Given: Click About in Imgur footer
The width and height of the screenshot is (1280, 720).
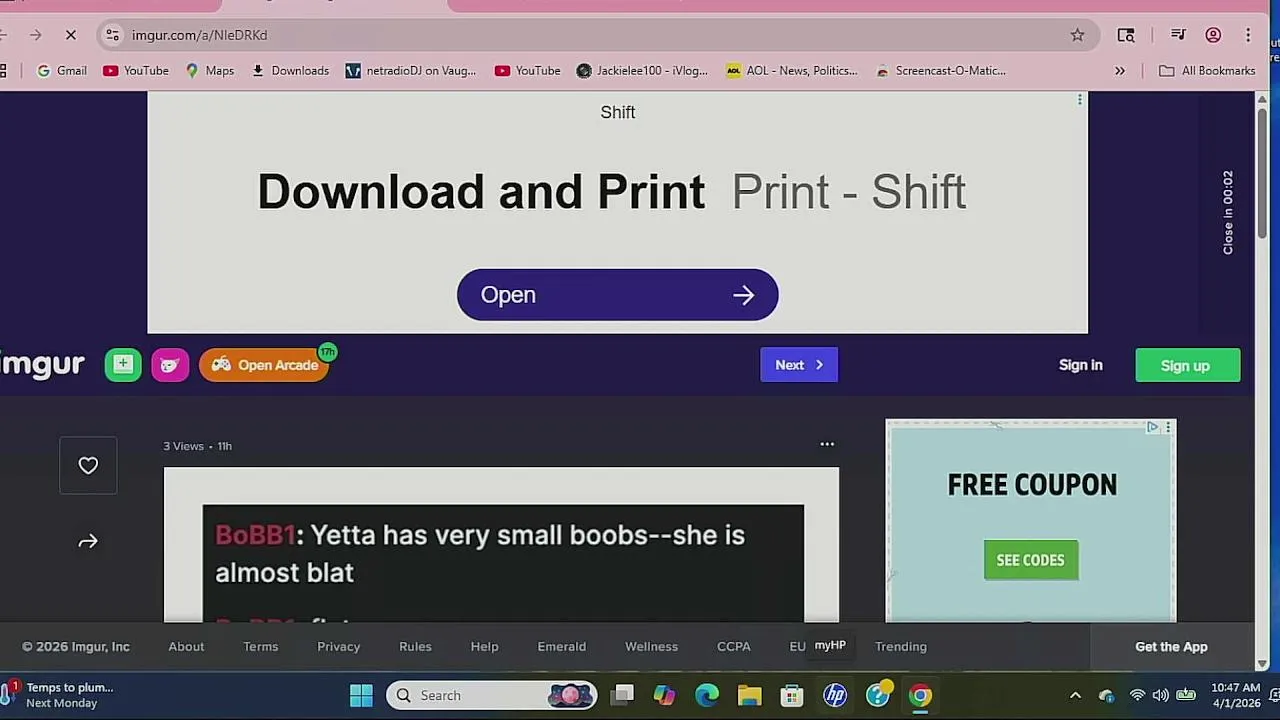Looking at the screenshot, I should [186, 647].
